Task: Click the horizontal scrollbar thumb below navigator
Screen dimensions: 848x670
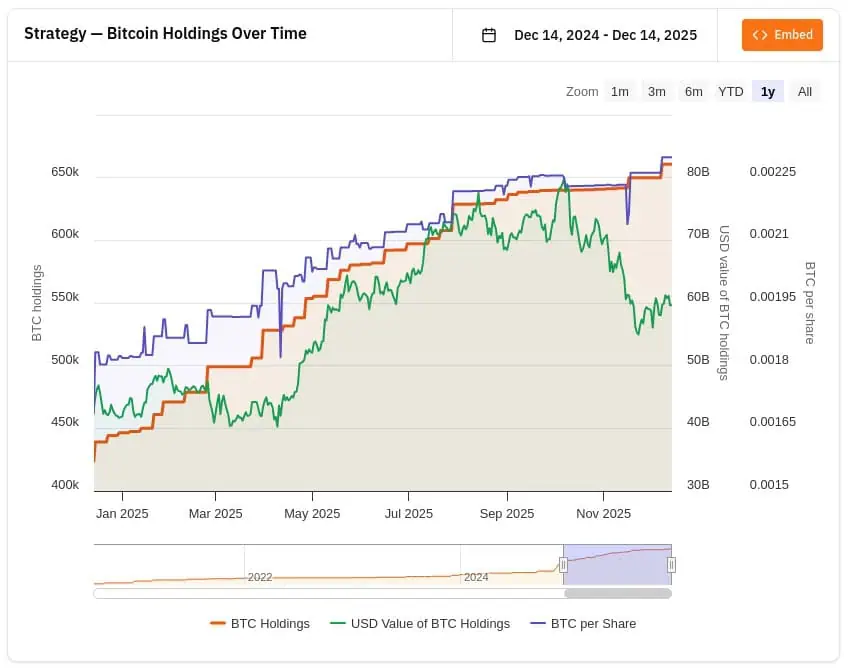Action: [x=617, y=593]
